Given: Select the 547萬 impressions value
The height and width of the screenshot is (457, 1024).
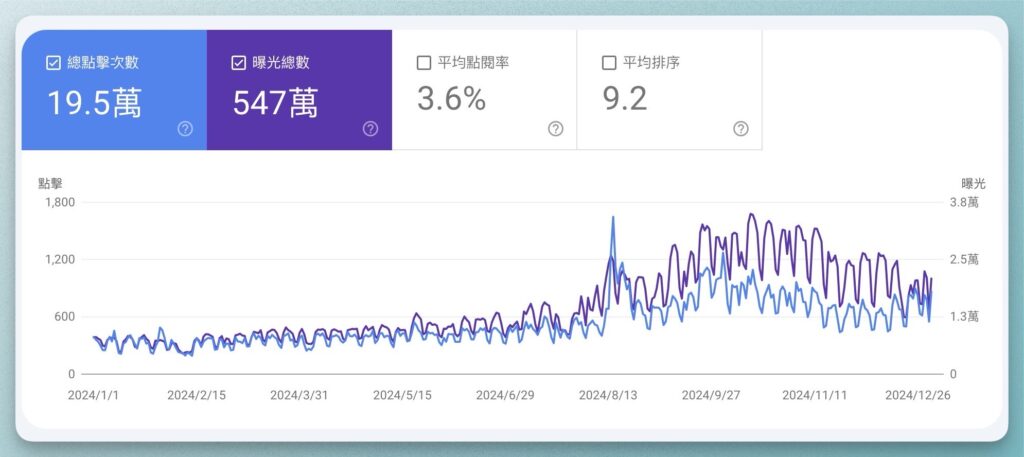Looking at the screenshot, I should click(276, 102).
